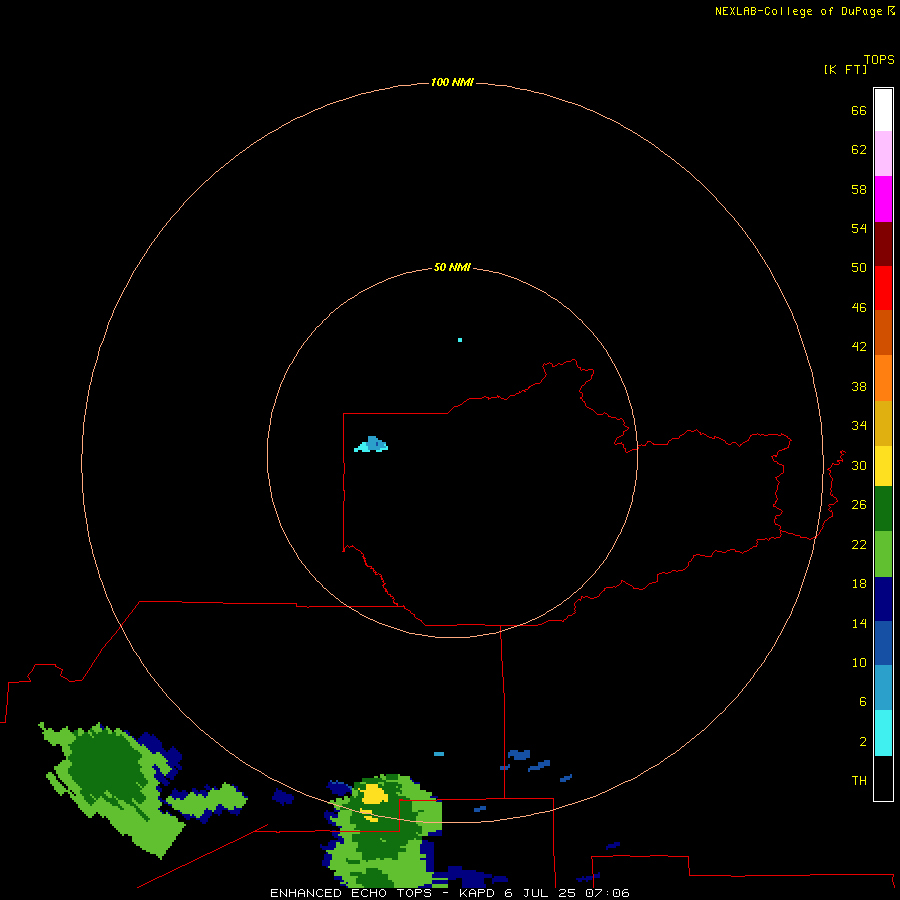Click the 54 legend value label

[x=859, y=228]
